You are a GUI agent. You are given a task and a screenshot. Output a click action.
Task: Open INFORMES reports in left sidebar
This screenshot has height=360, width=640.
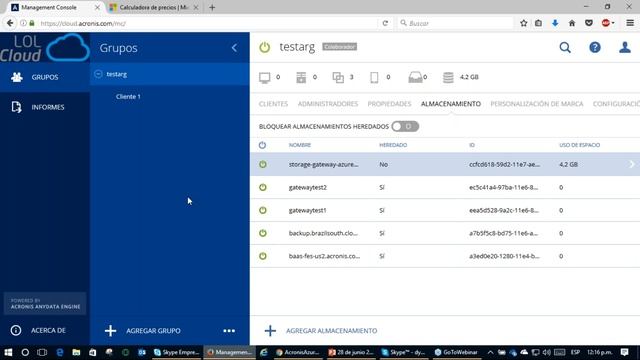45,107
